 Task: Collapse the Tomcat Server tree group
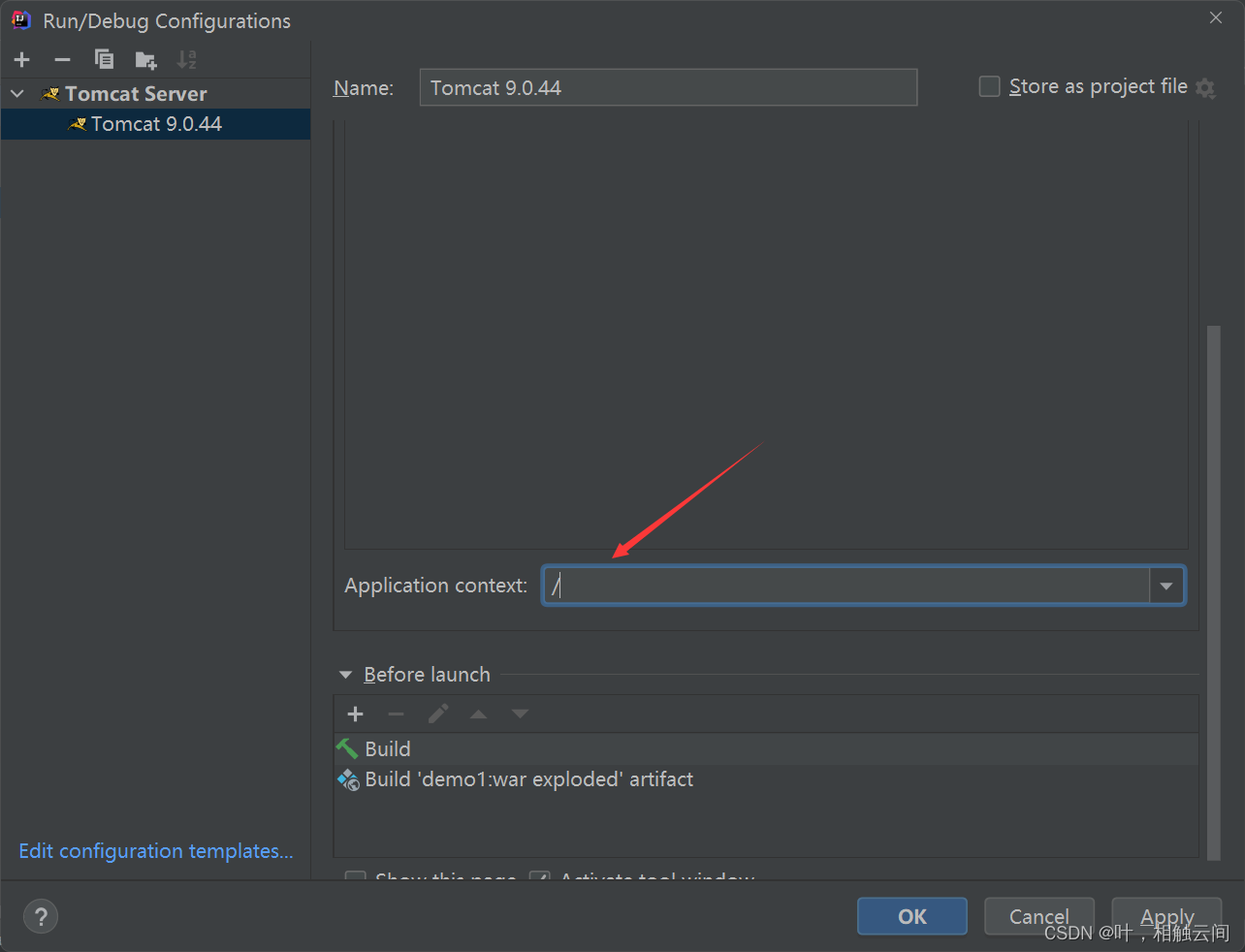pos(17,94)
